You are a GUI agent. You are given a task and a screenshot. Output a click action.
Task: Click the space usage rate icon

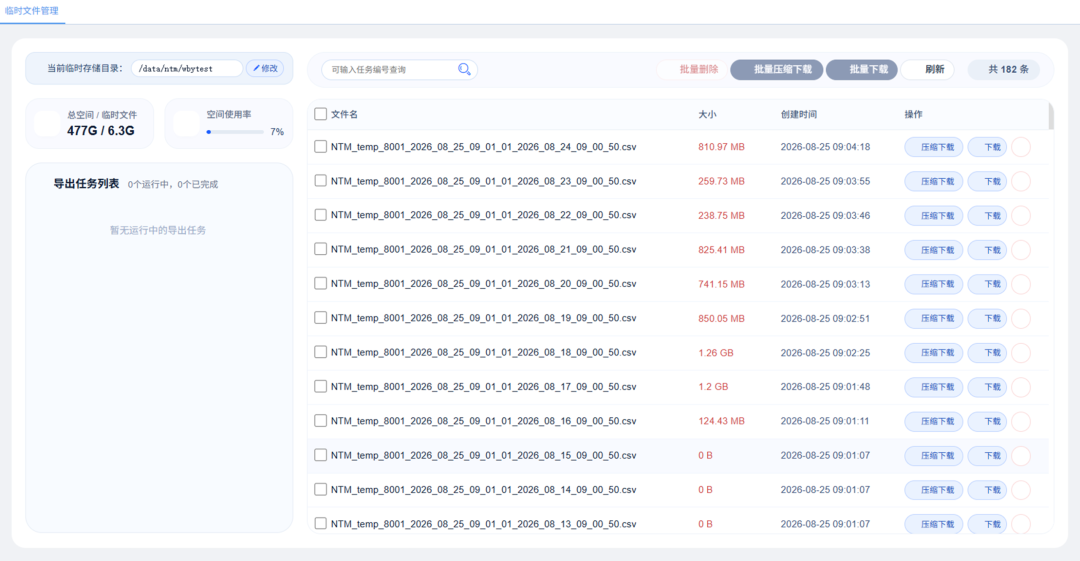(186, 123)
